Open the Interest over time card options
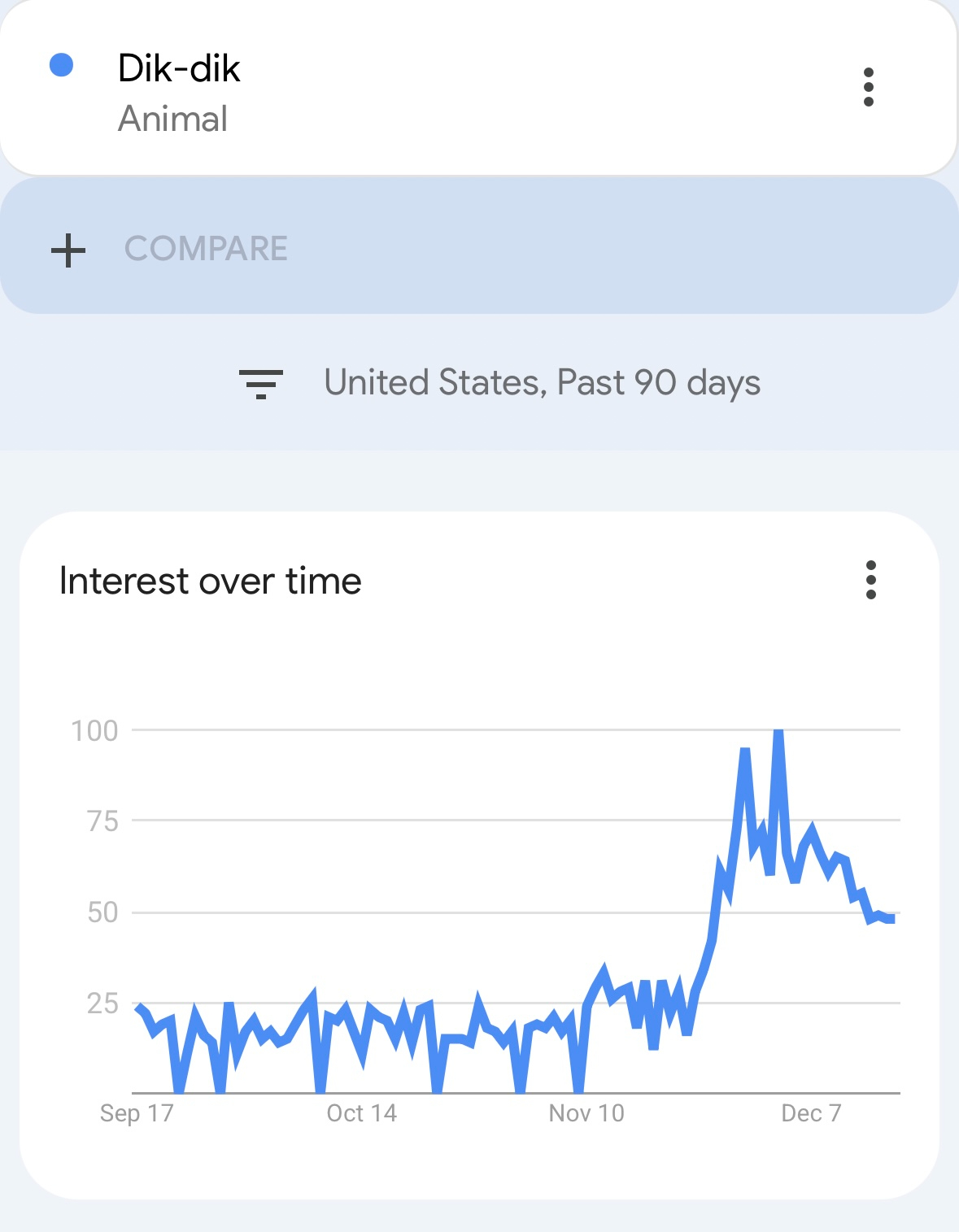Viewport: 959px width, 1232px height. pos(870,580)
